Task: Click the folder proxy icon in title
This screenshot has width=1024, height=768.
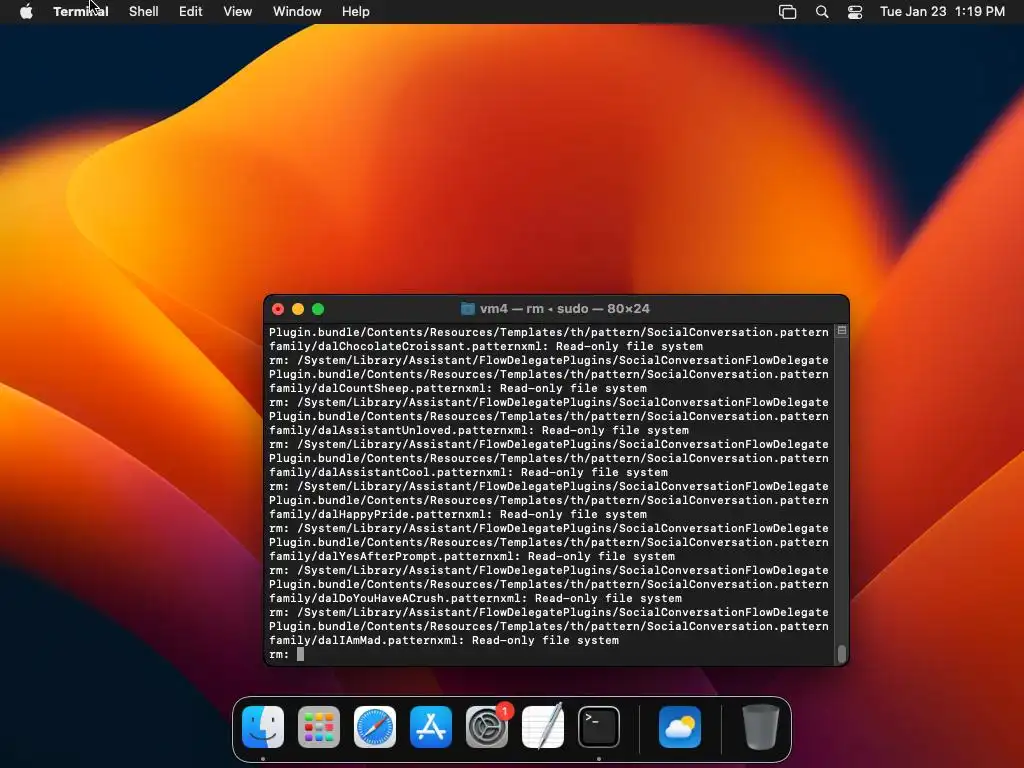Action: (x=468, y=309)
